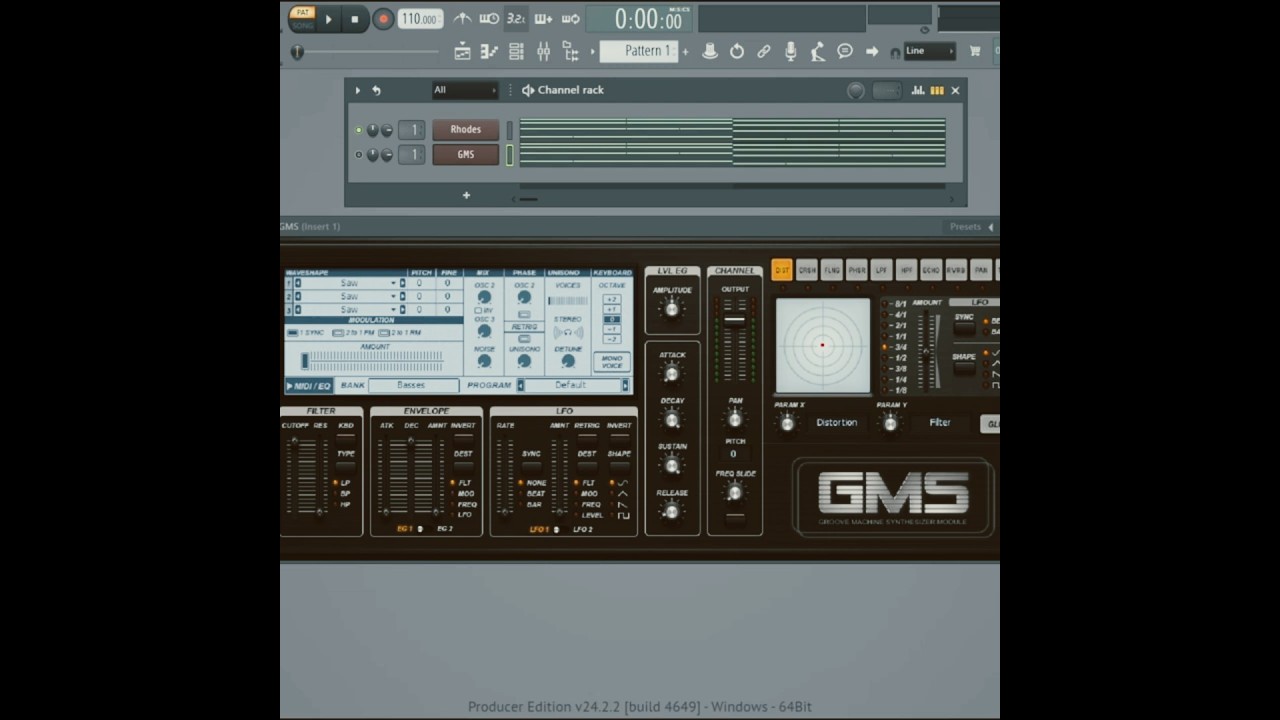Click the MIDI / EQ tab button
Viewport: 1280px width, 720px height.
[x=309, y=385]
